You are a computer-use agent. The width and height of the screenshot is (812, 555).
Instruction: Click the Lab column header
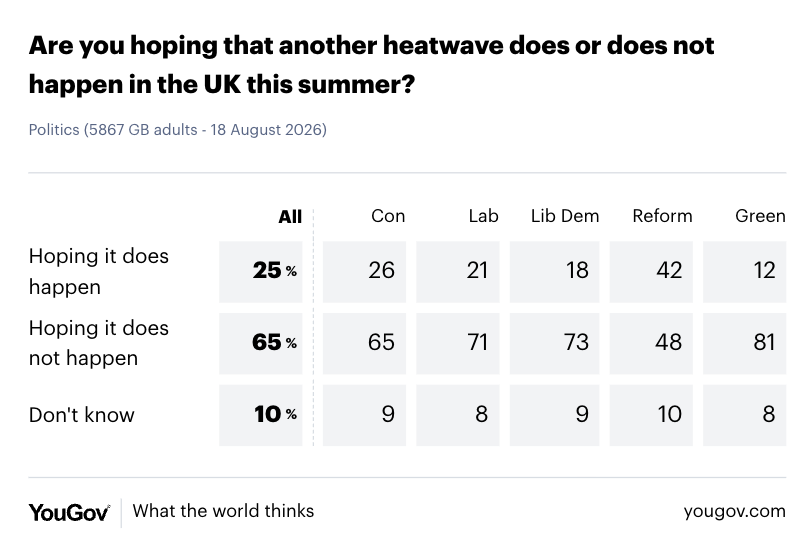pyautogui.click(x=483, y=216)
